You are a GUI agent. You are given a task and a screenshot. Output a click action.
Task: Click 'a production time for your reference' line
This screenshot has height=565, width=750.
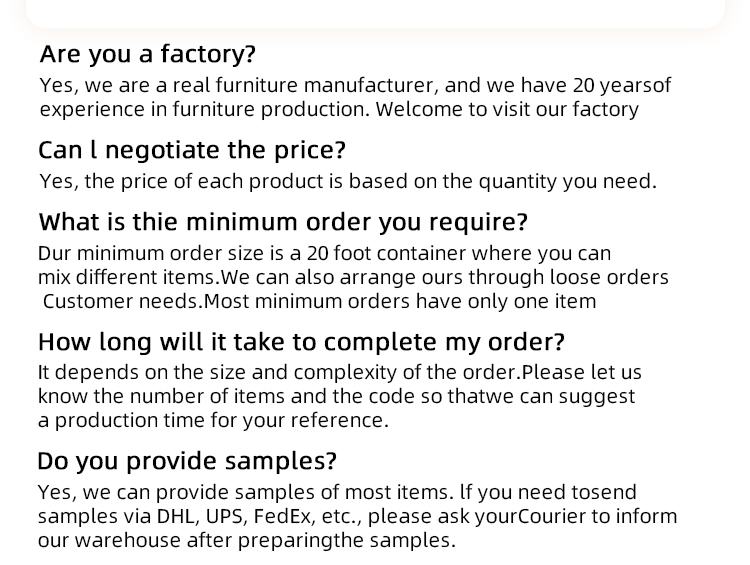point(213,421)
